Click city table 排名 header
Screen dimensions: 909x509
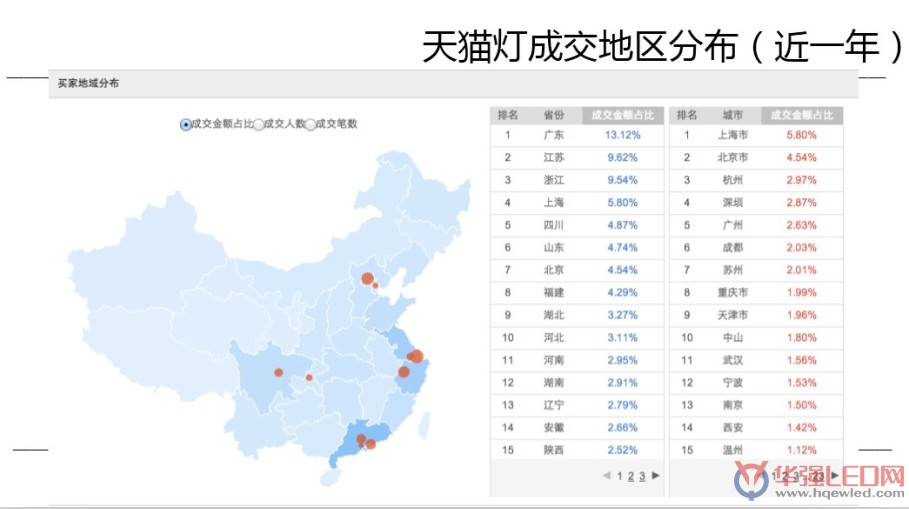pyautogui.click(x=687, y=115)
